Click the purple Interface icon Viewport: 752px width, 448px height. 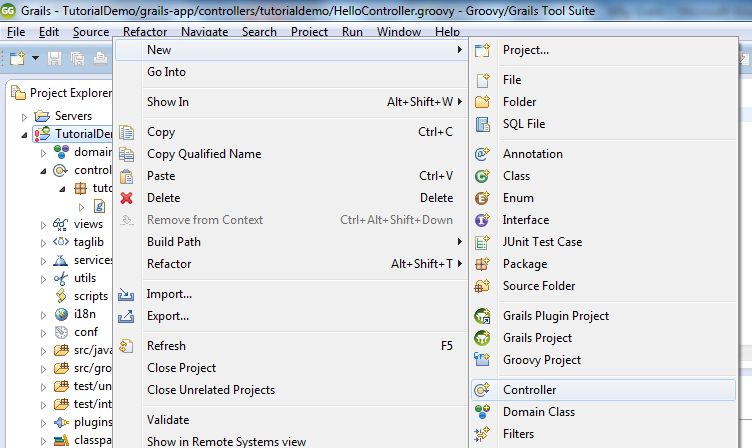click(x=482, y=220)
